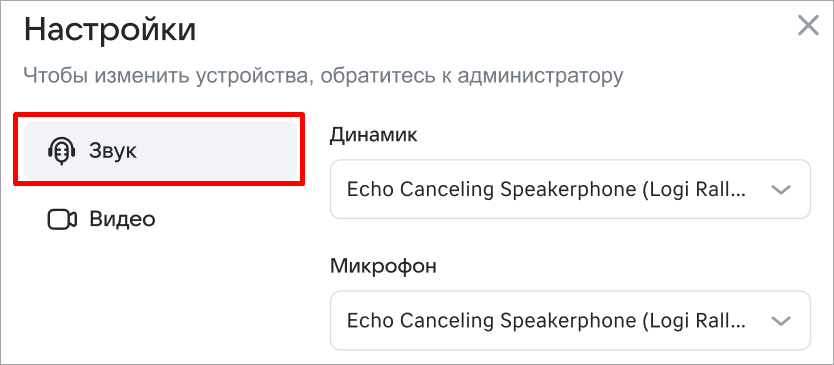The image size is (834, 365).
Task: Open the Микрофон device dropdown
Action: 570,320
